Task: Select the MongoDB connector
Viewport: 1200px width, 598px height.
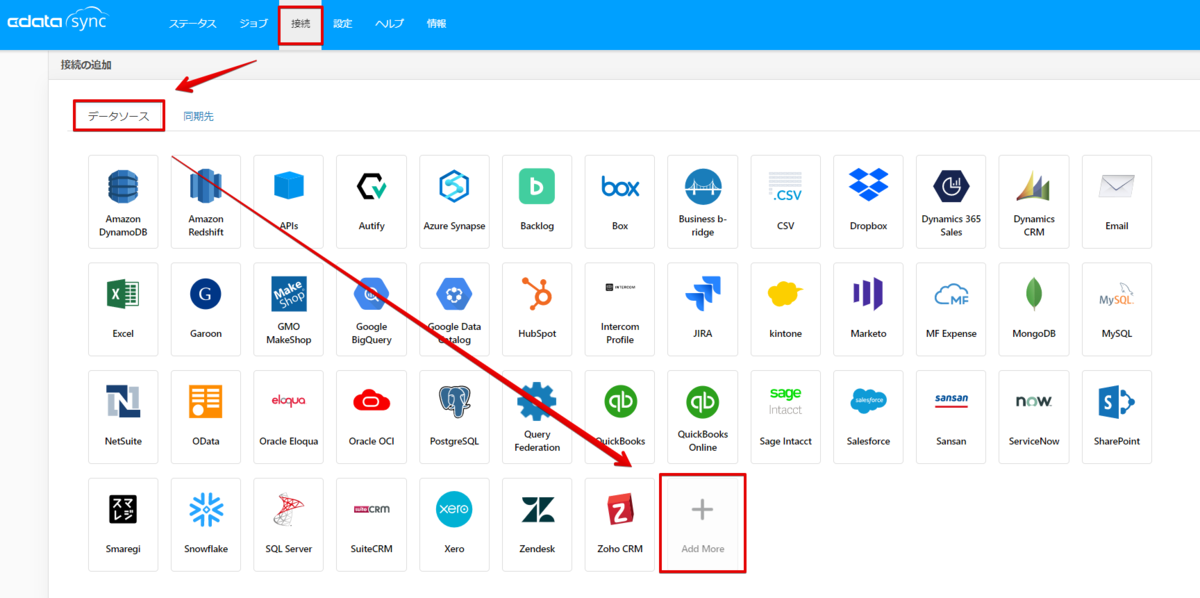Action: coord(1034,310)
